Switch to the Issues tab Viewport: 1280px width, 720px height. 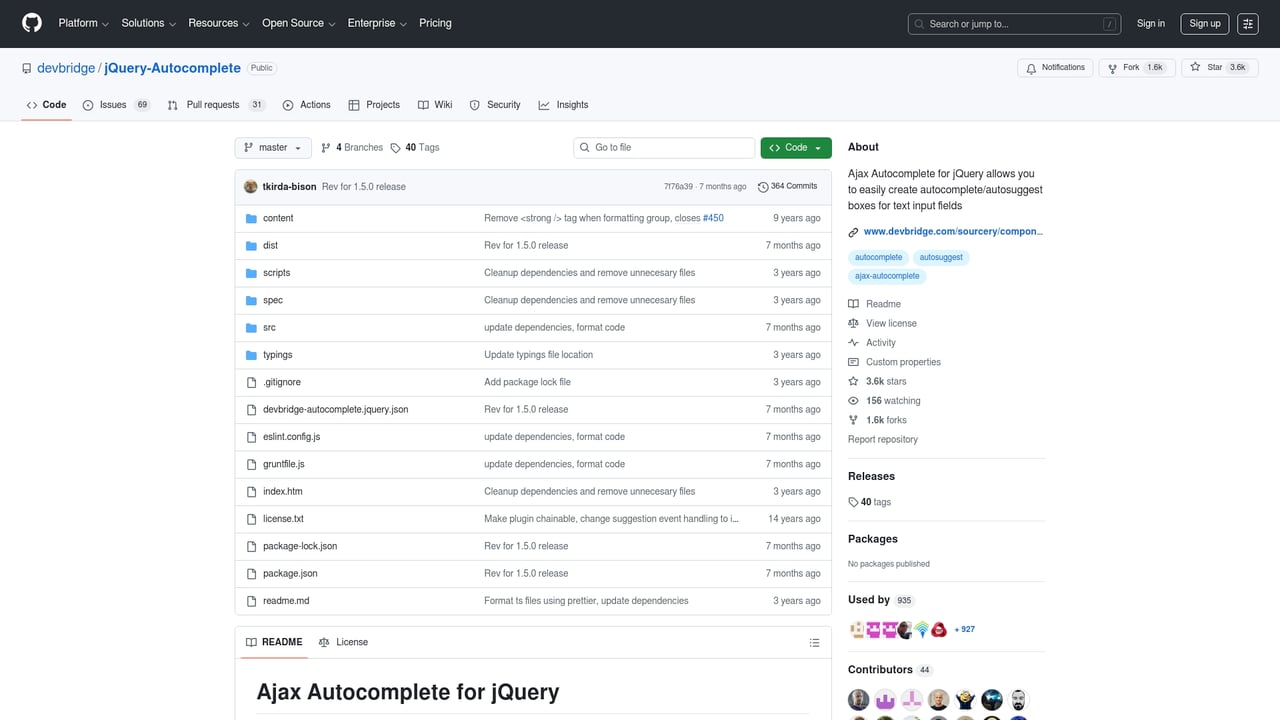[x=113, y=104]
